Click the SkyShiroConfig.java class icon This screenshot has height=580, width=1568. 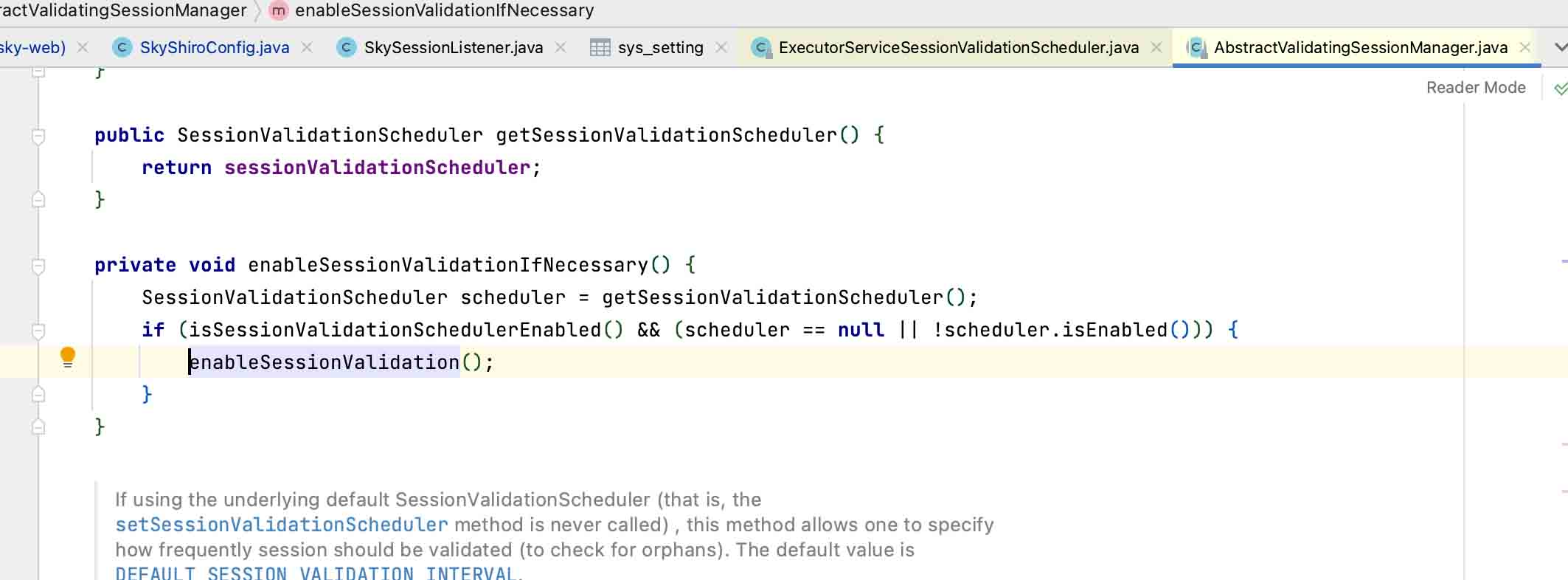(122, 48)
